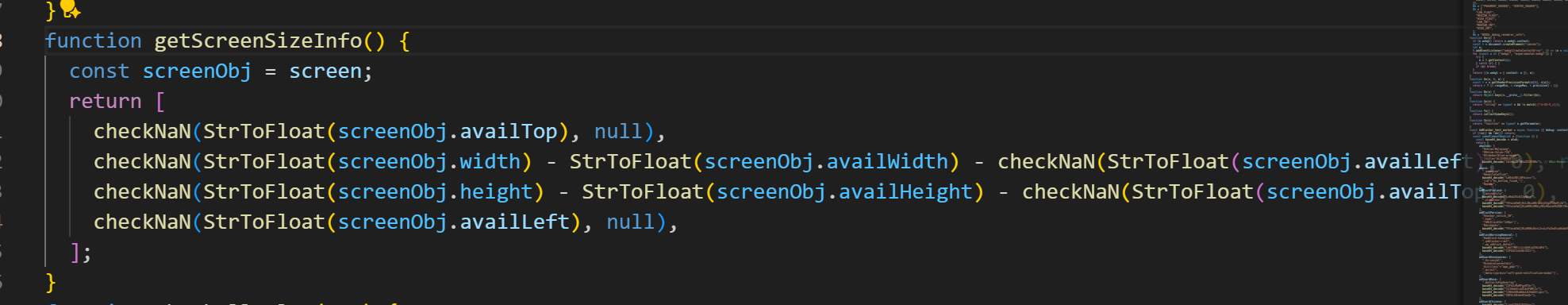The image size is (1568, 305).
Task: Place cursor on getScreenSizeInfo function name
Action: pyautogui.click(x=258, y=41)
